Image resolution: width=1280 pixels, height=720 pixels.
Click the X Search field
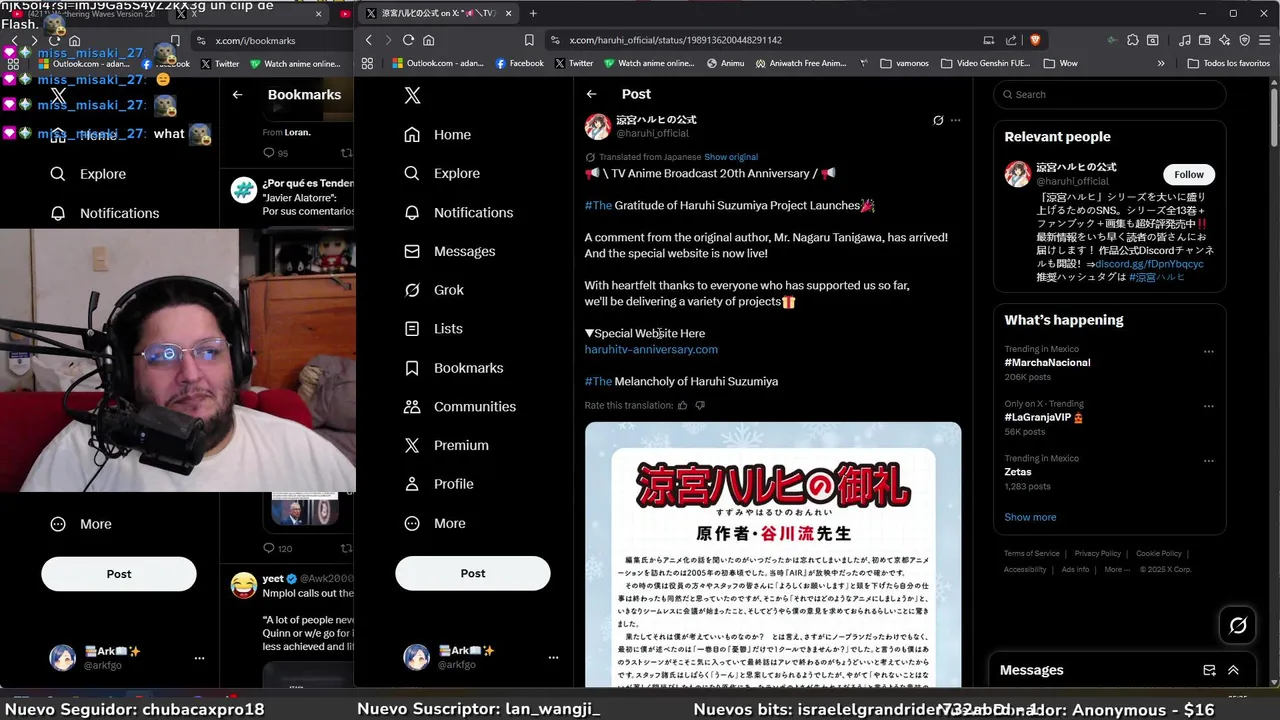pyautogui.click(x=1109, y=95)
